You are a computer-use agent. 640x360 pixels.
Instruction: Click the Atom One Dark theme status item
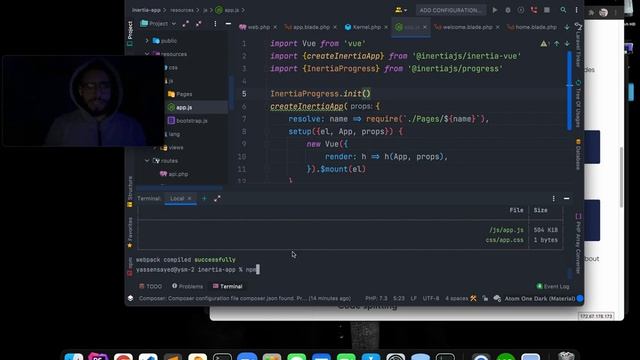pos(540,298)
